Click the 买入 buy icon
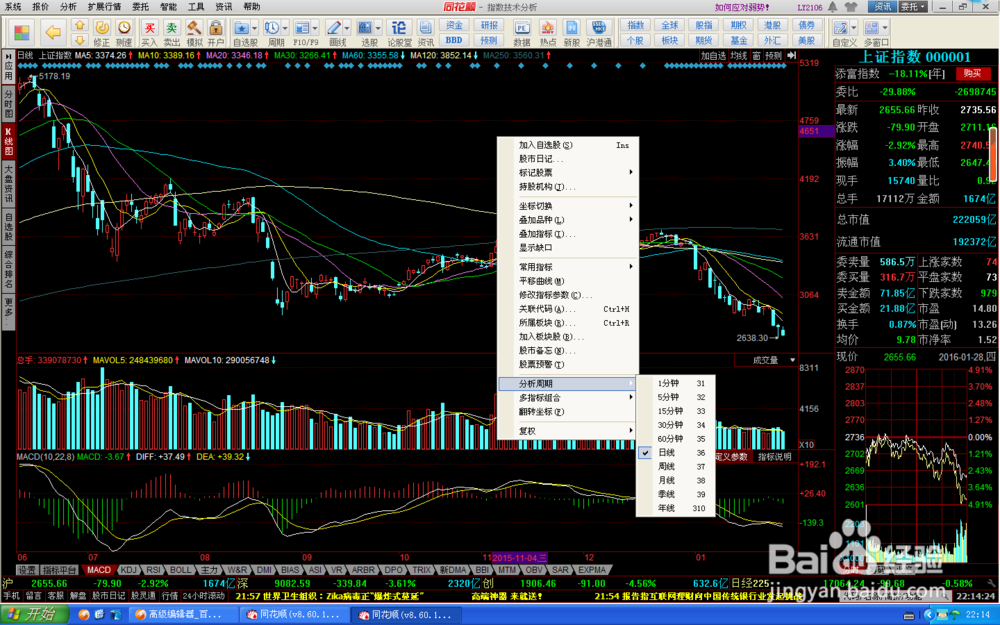Viewport: 1000px width, 625px height. [149, 33]
